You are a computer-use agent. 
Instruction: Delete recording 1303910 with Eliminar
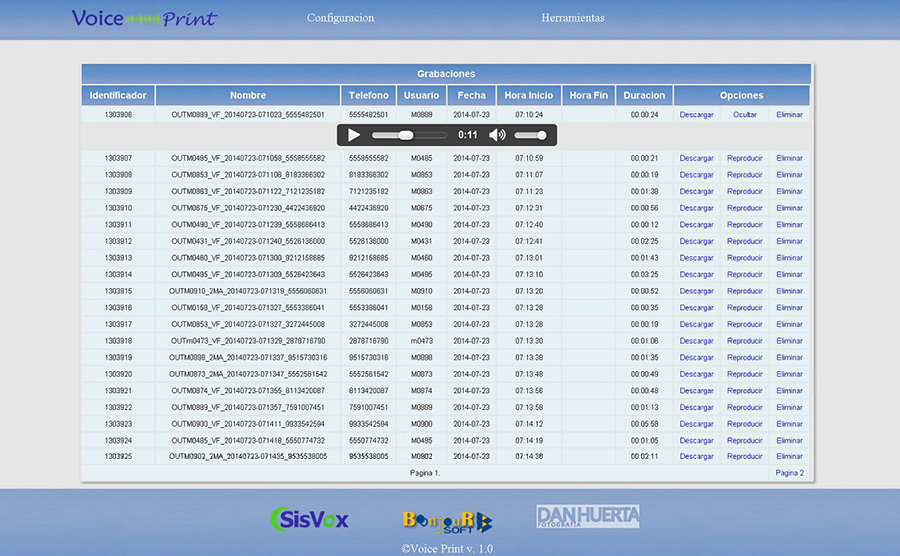click(789, 208)
